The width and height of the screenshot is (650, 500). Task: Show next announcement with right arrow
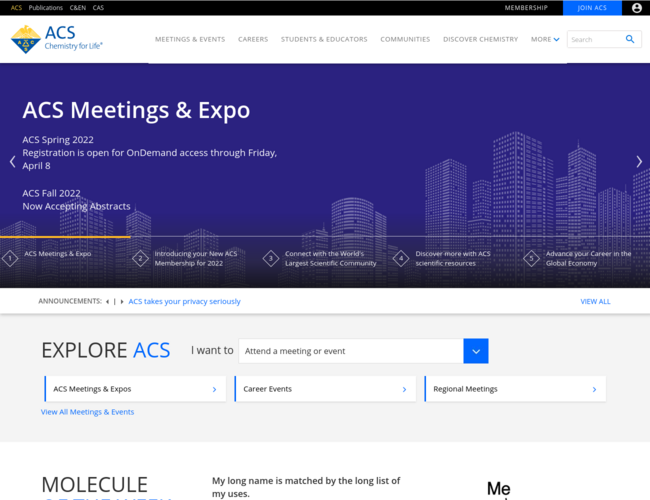(x=121, y=301)
